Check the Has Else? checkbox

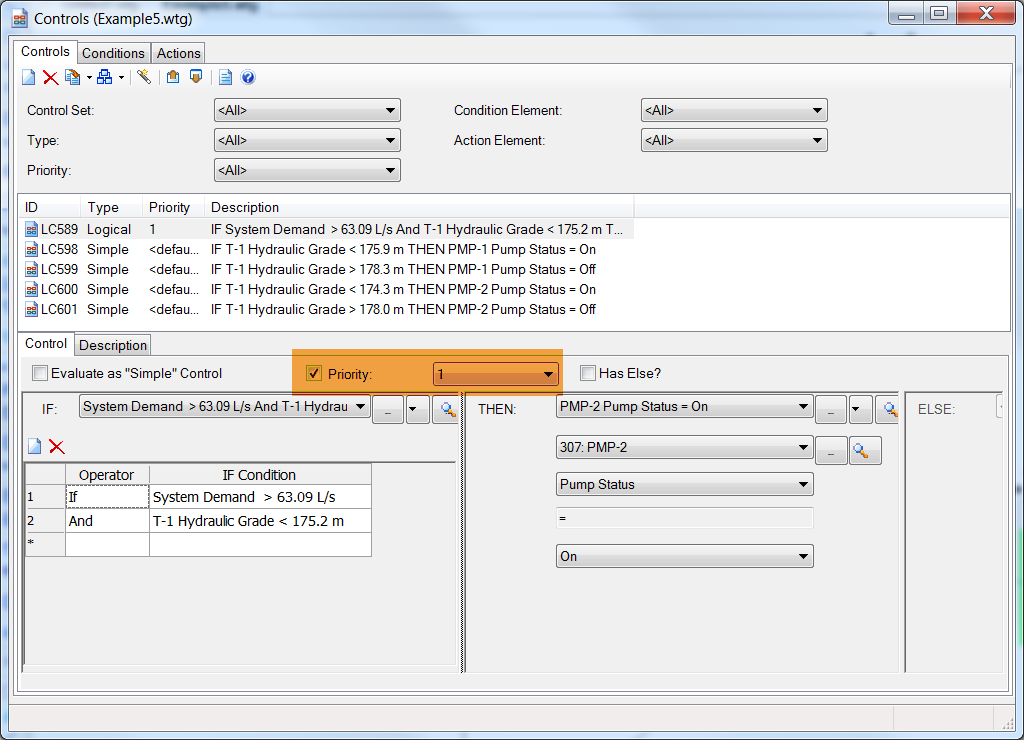(588, 374)
